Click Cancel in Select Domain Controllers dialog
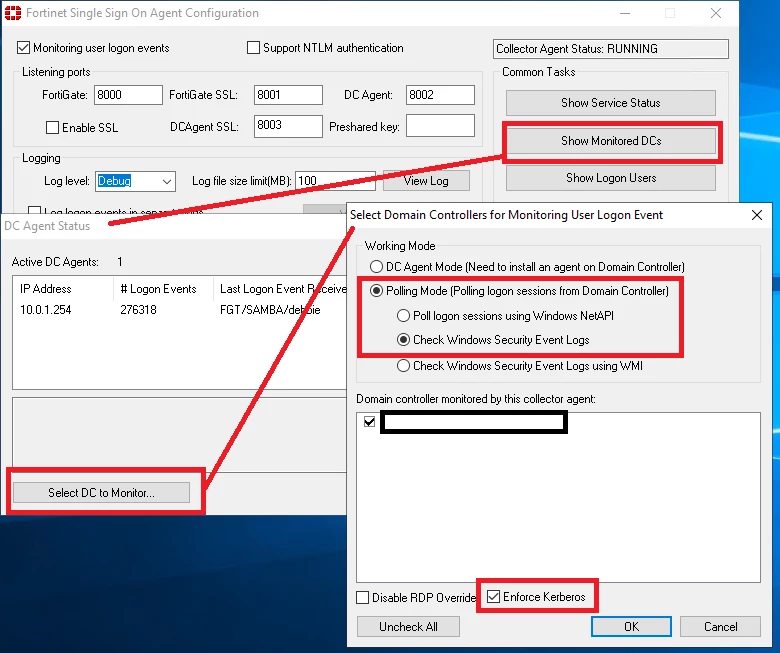The height and width of the screenshot is (653, 780). coord(720,627)
